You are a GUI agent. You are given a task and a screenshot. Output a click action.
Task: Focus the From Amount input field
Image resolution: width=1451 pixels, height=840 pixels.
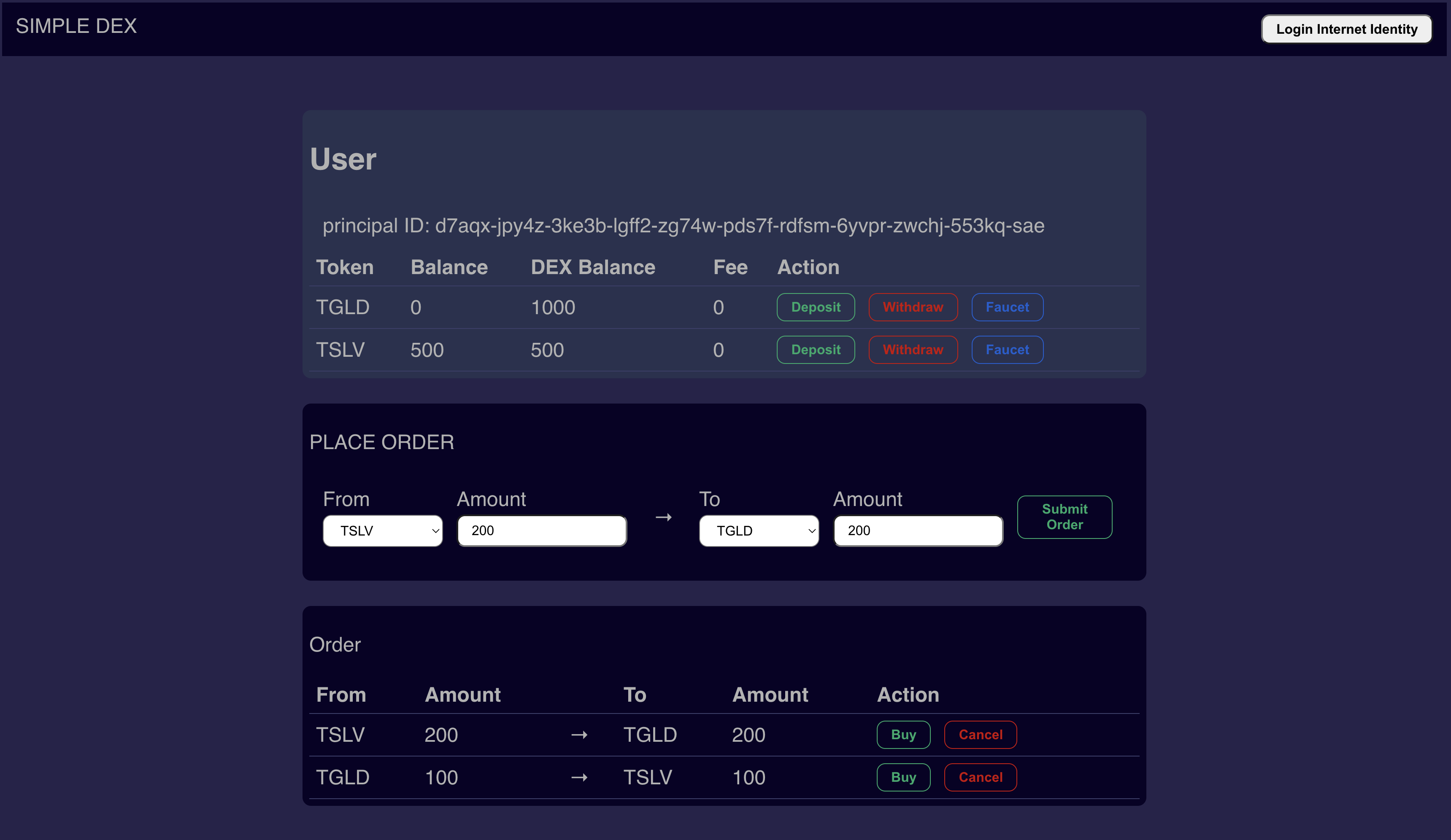point(542,530)
